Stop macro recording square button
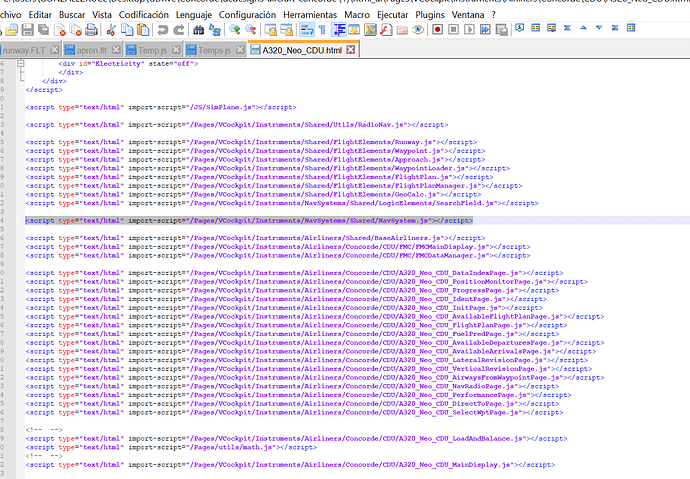Image resolution: width=690 pixels, height=479 pixels. 453,30
